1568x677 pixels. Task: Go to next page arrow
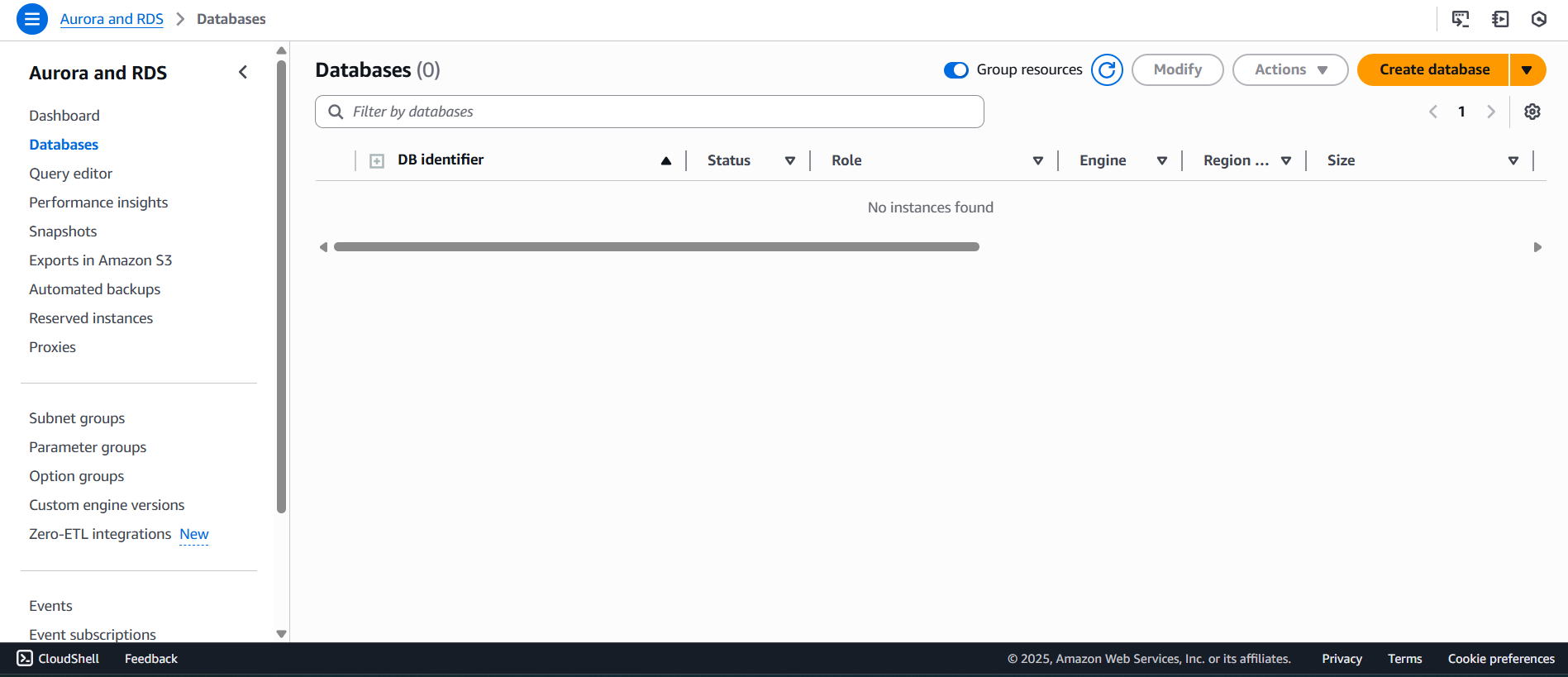[1491, 112]
